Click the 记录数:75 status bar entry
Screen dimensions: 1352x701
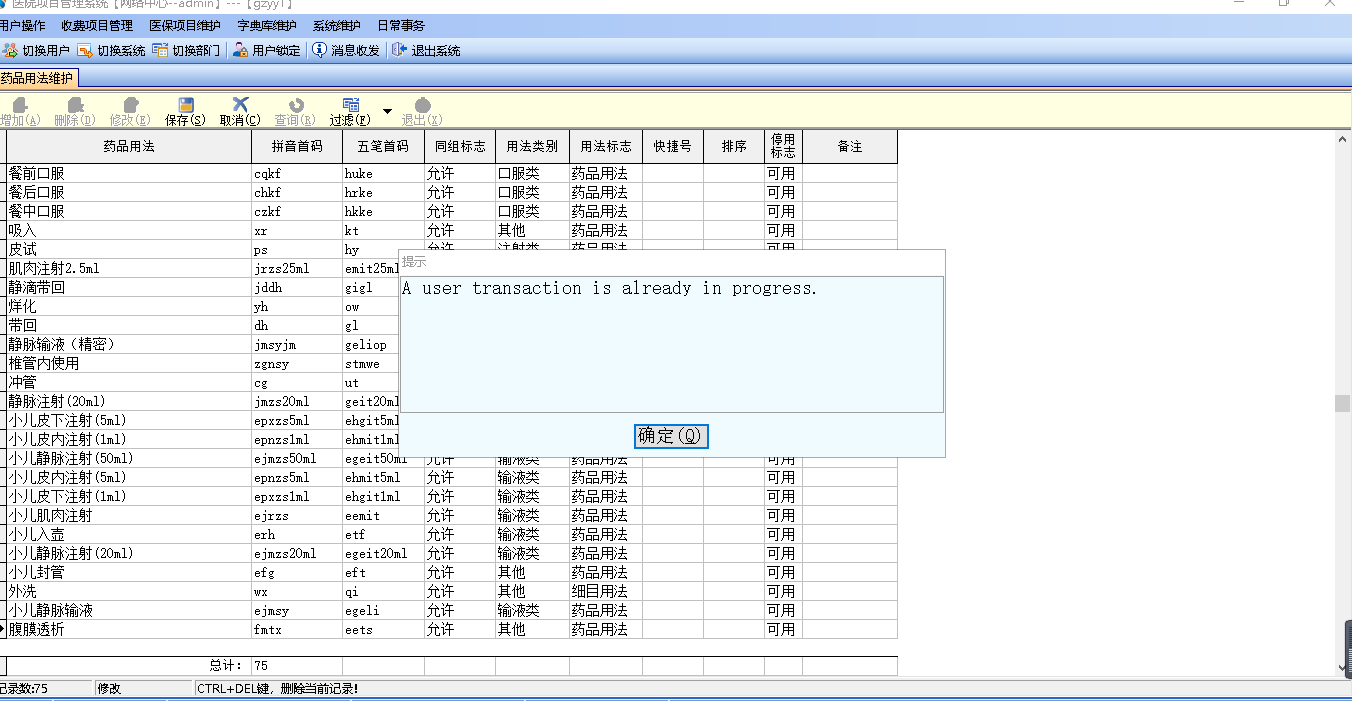click(x=45, y=689)
